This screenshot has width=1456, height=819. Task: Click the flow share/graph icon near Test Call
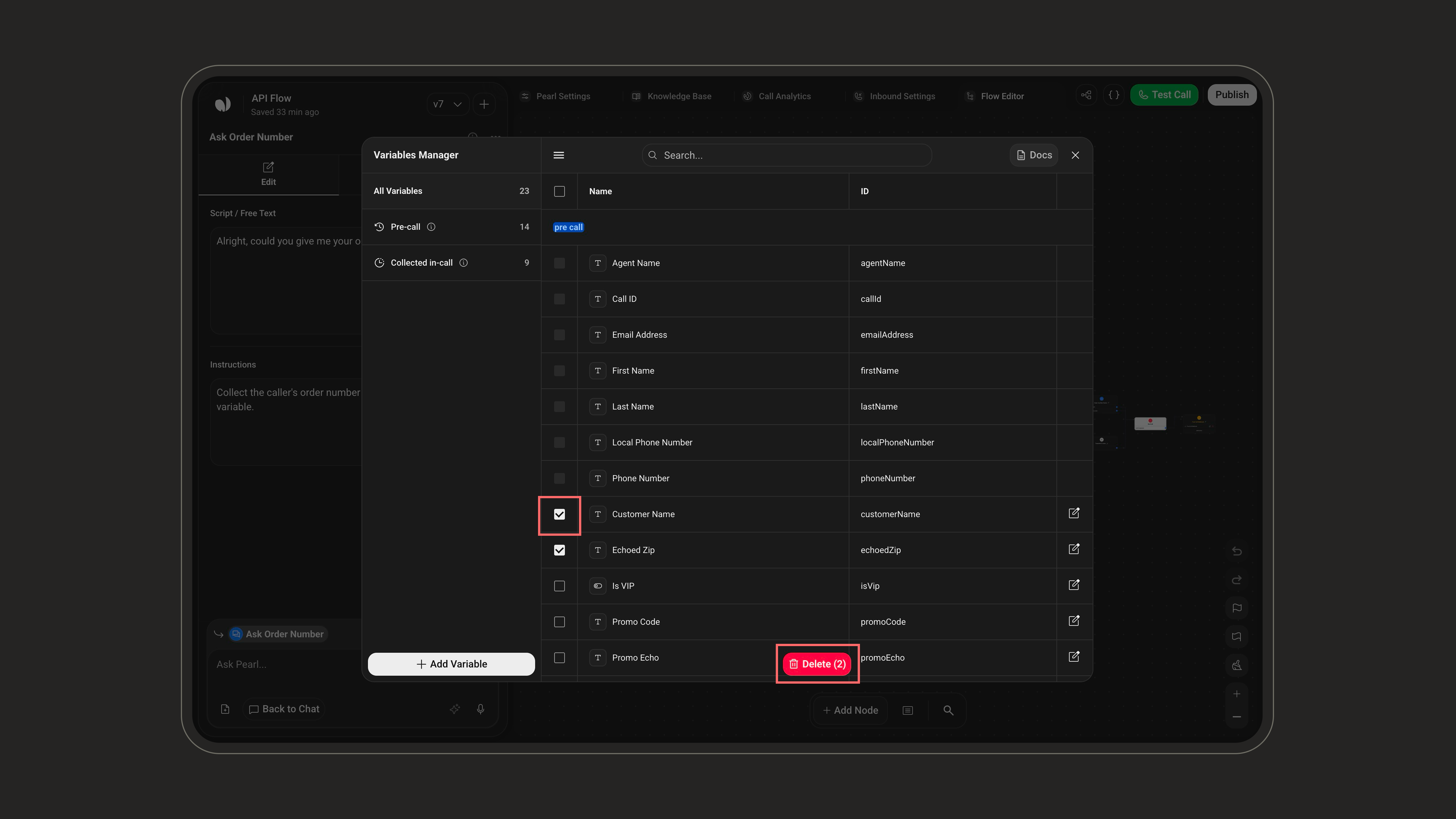click(1086, 95)
